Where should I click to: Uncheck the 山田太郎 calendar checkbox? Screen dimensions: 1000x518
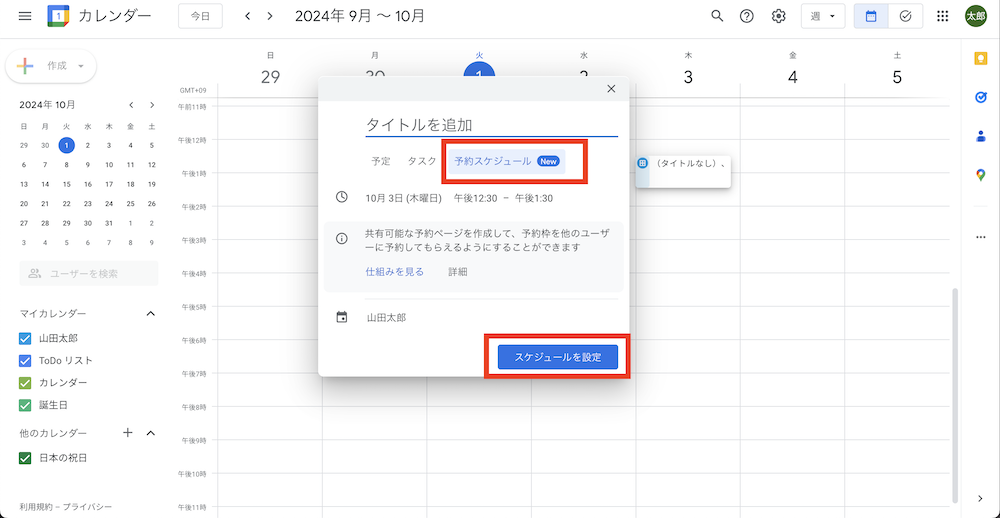click(x=26, y=338)
